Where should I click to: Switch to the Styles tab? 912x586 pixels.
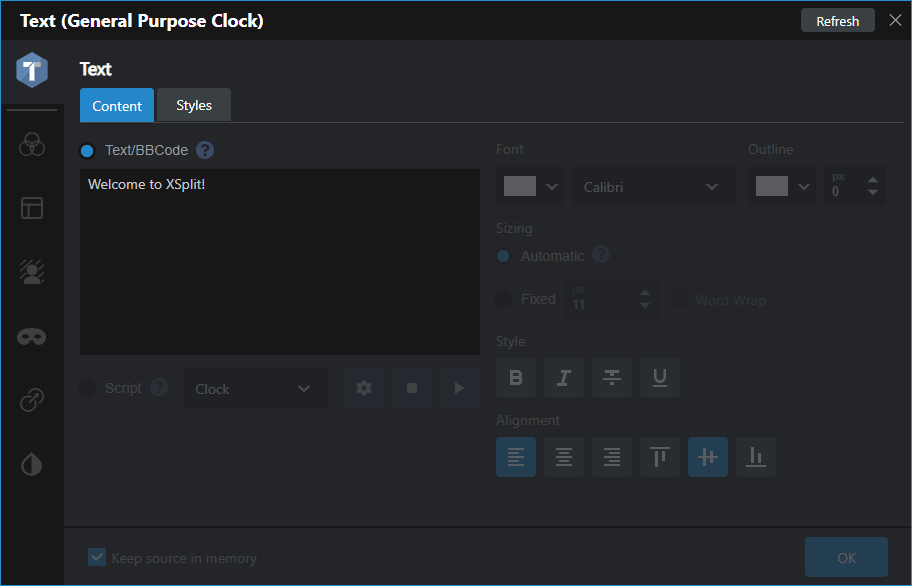click(194, 105)
